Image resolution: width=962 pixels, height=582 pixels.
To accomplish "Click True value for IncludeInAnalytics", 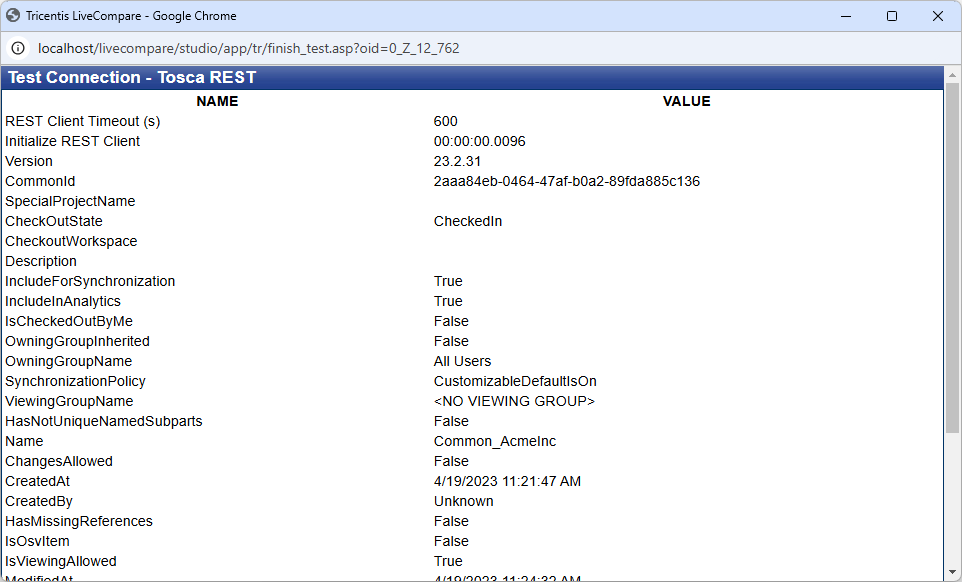I will (448, 301).
